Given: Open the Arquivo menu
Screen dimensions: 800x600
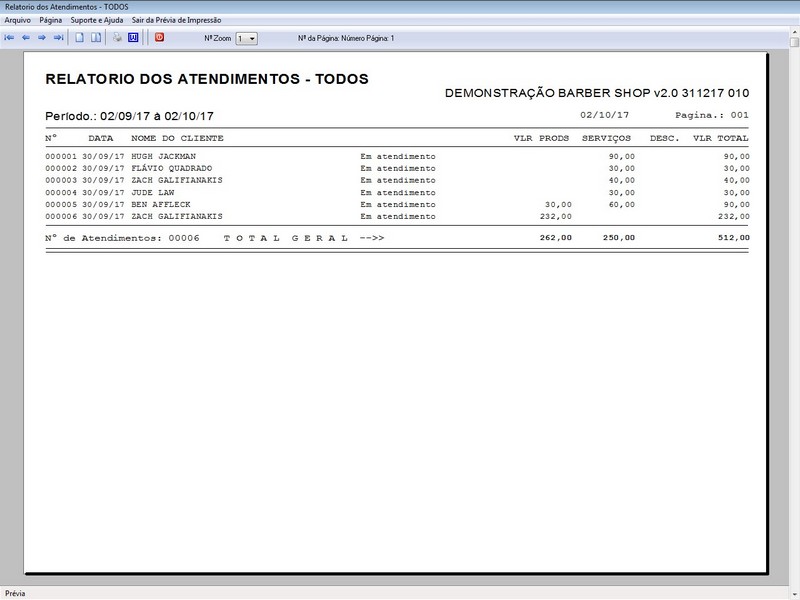Looking at the screenshot, I should point(18,20).
